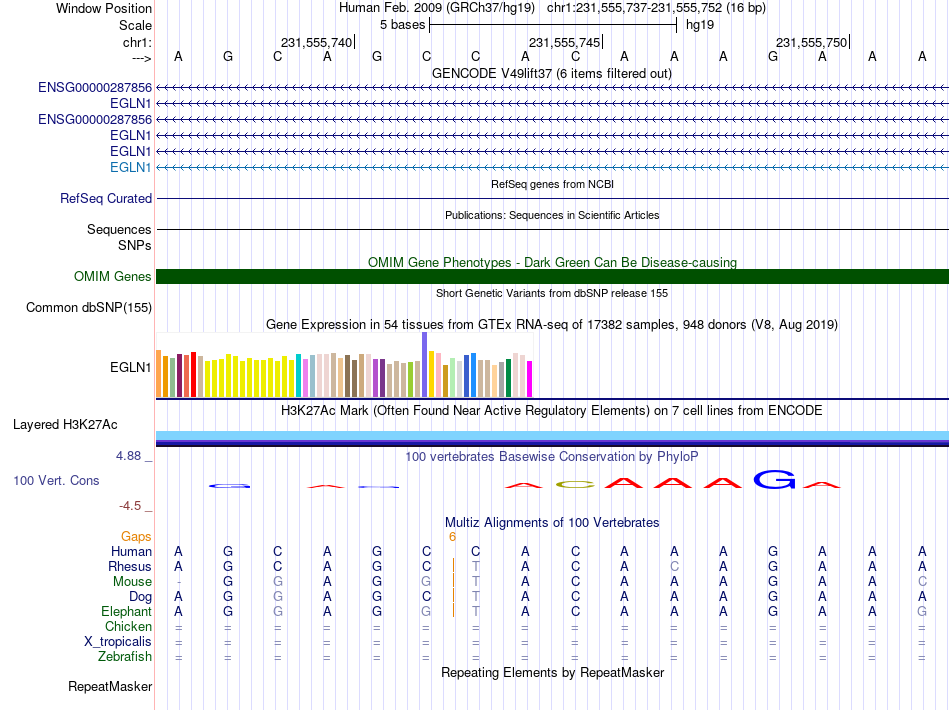Click the GENCODE V49lift37 track title
The width and height of the screenshot is (950, 710).
click(552, 73)
